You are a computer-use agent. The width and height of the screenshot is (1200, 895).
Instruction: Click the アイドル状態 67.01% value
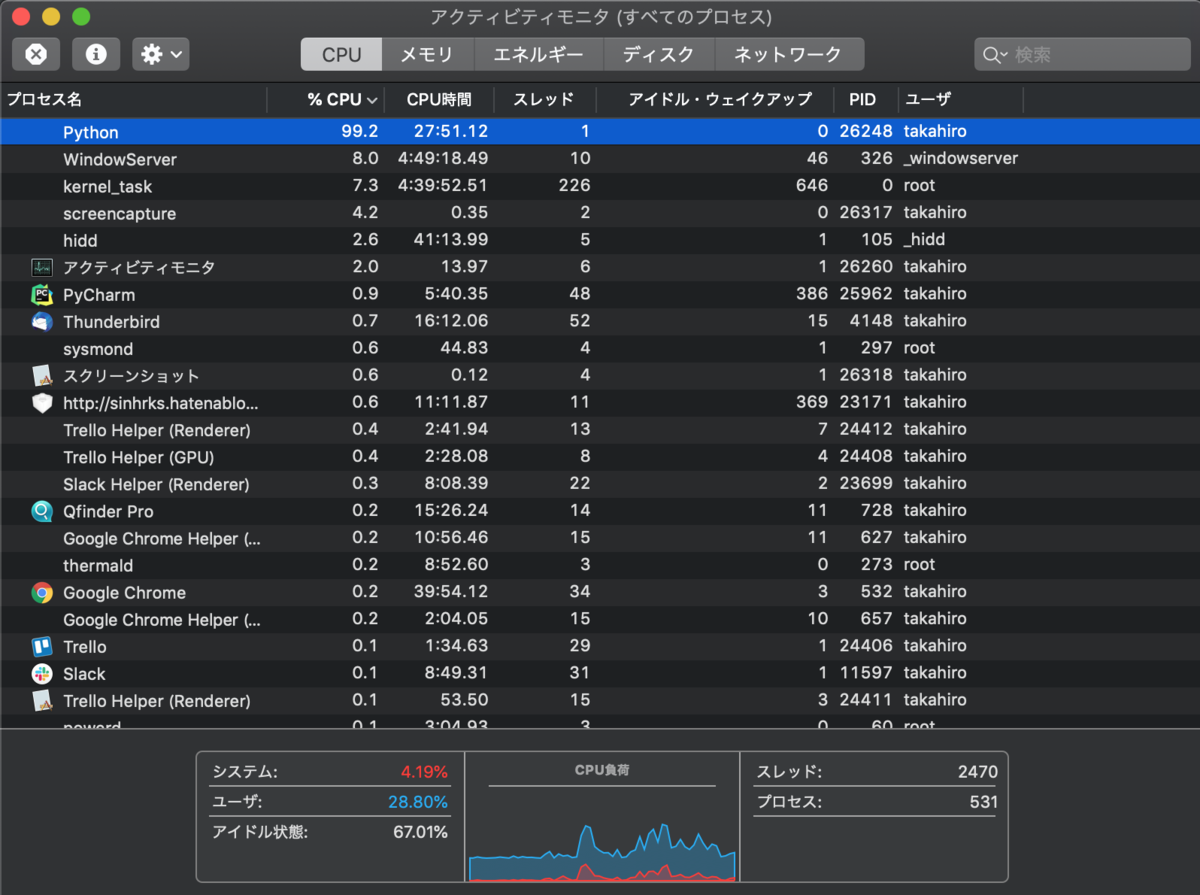(419, 832)
